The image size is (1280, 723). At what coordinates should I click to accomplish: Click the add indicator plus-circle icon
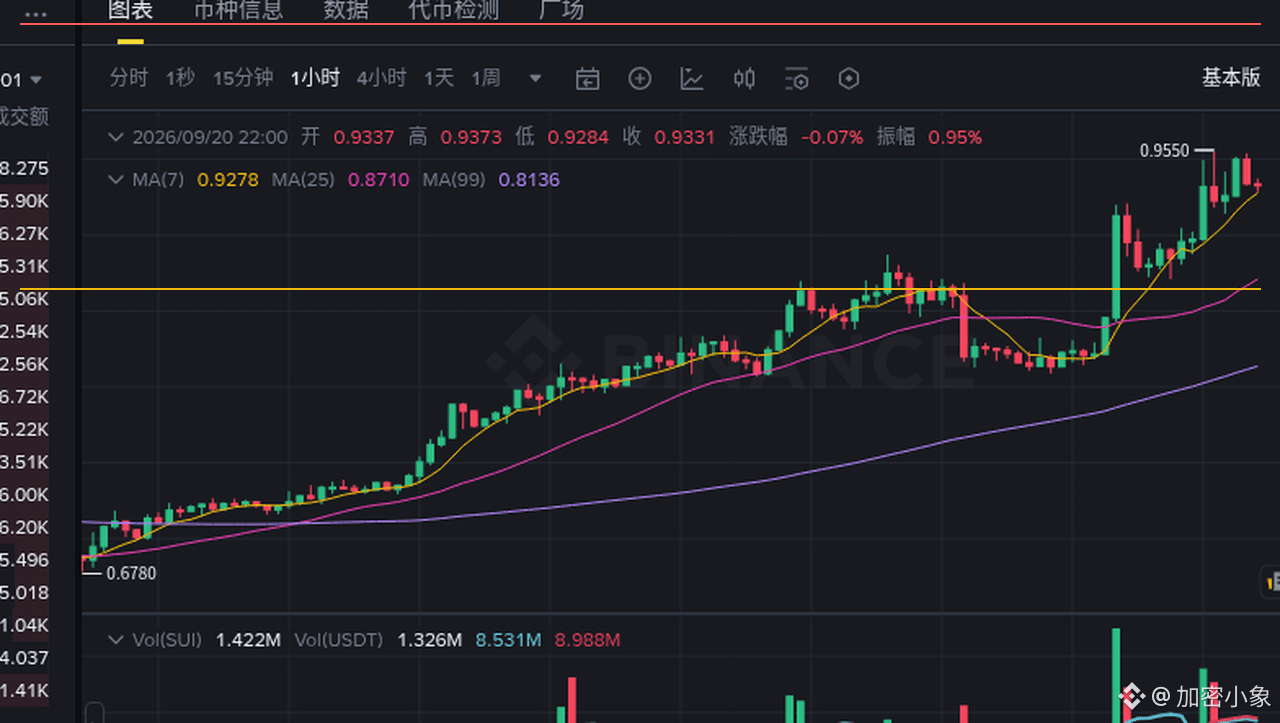(x=640, y=79)
